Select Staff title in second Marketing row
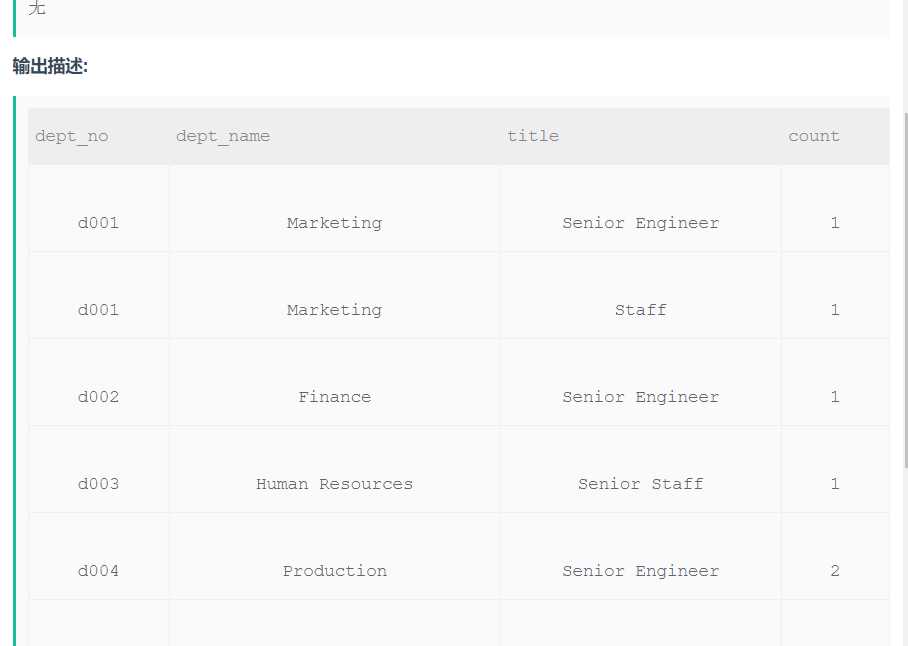 click(640, 310)
